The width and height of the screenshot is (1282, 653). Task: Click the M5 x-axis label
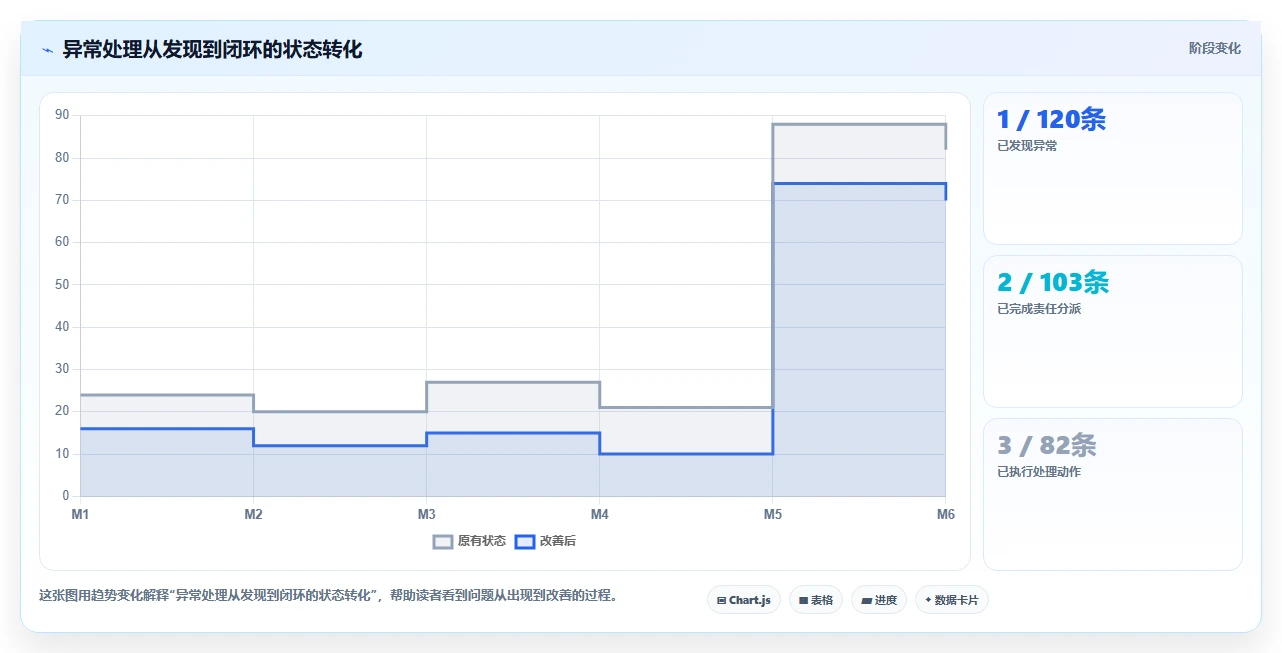pos(772,514)
